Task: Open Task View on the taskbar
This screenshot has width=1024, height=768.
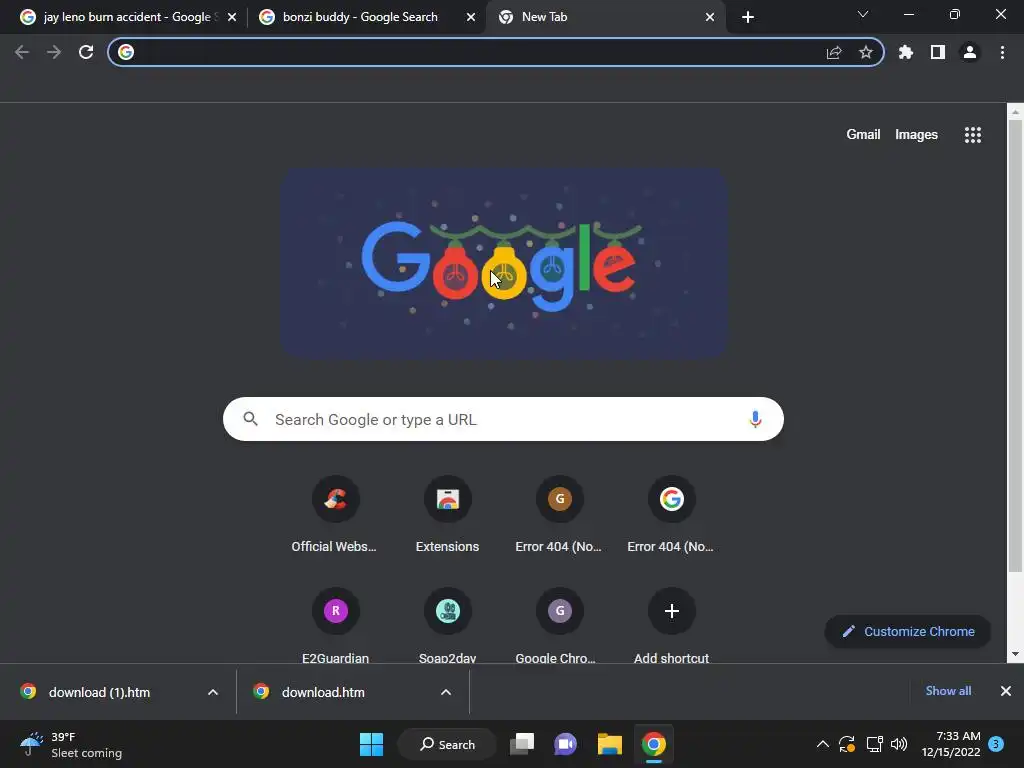Action: coord(522,744)
